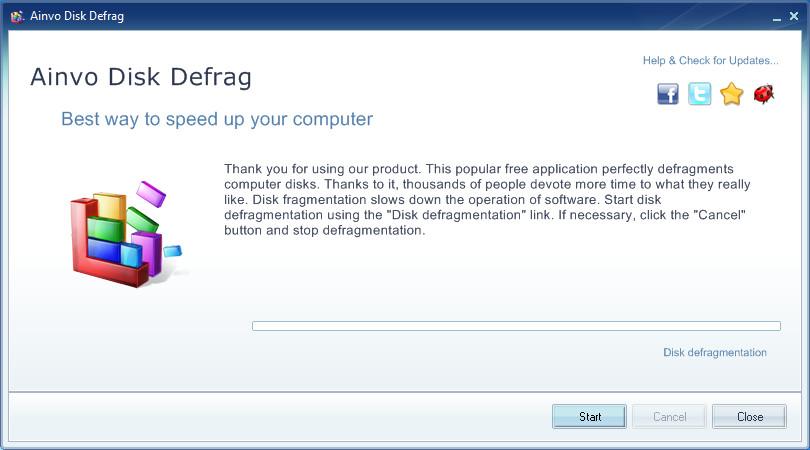Click the tagline Best way to speed up
Viewport: 810px width, 450px height.
click(x=217, y=119)
